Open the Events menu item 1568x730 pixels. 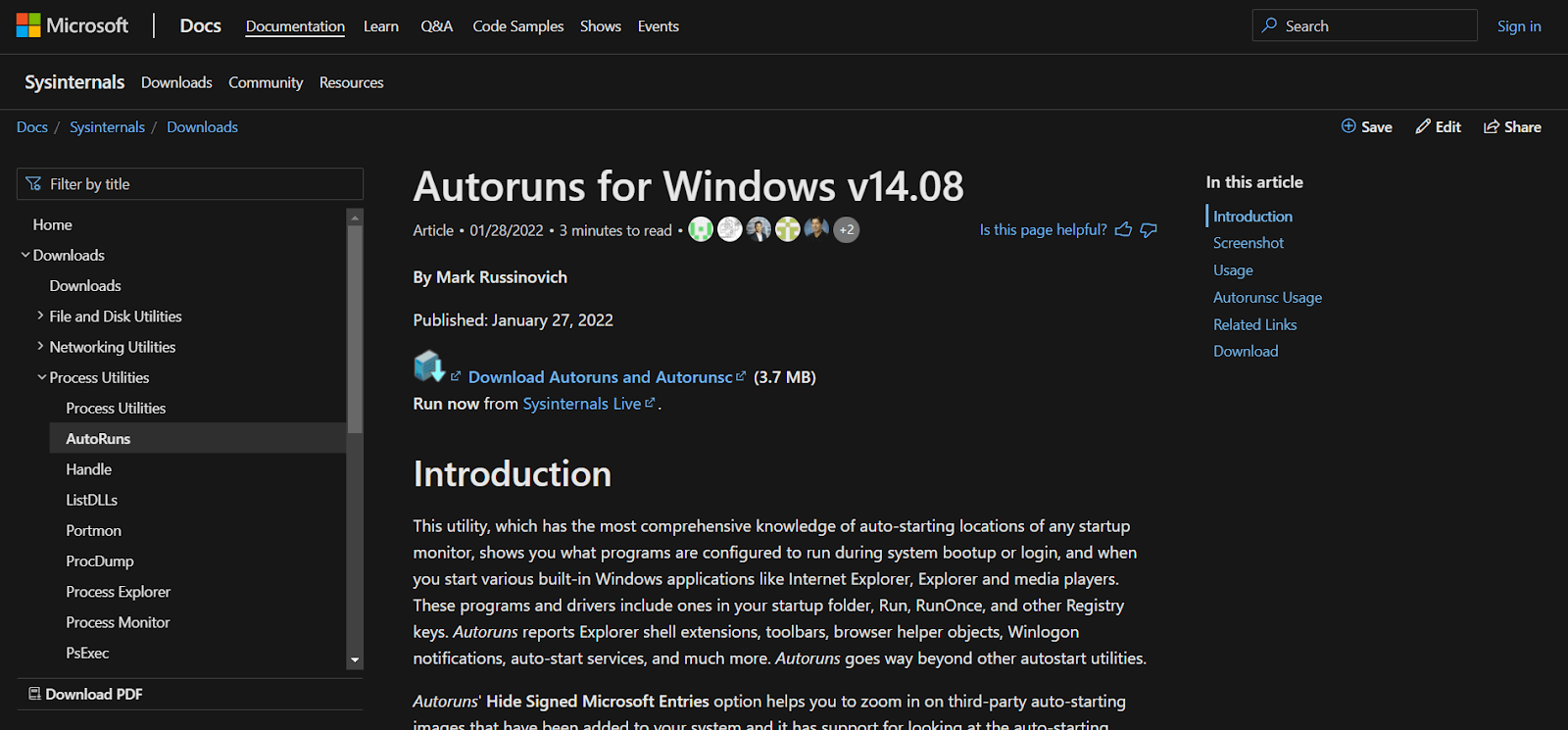(x=659, y=26)
